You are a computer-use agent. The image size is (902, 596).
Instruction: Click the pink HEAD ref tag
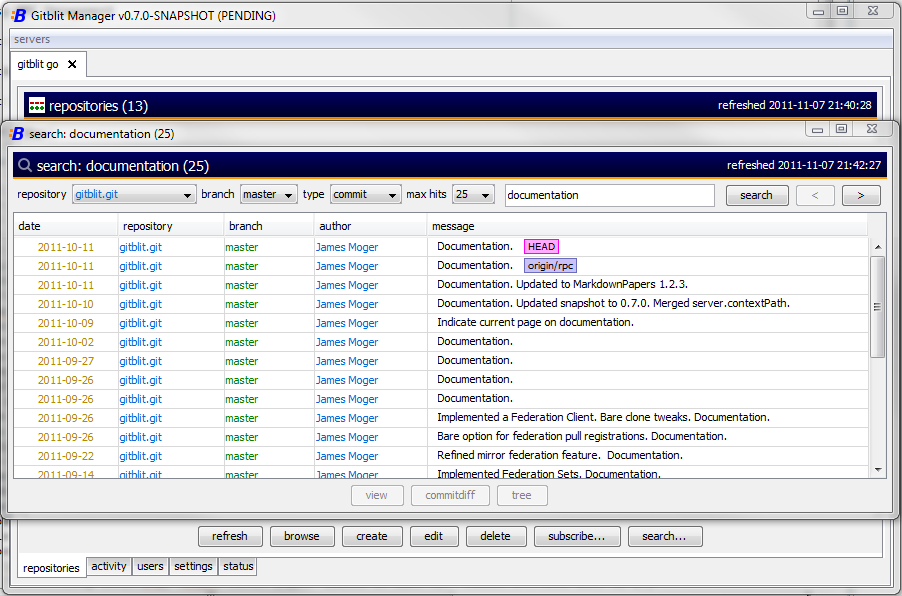click(541, 246)
